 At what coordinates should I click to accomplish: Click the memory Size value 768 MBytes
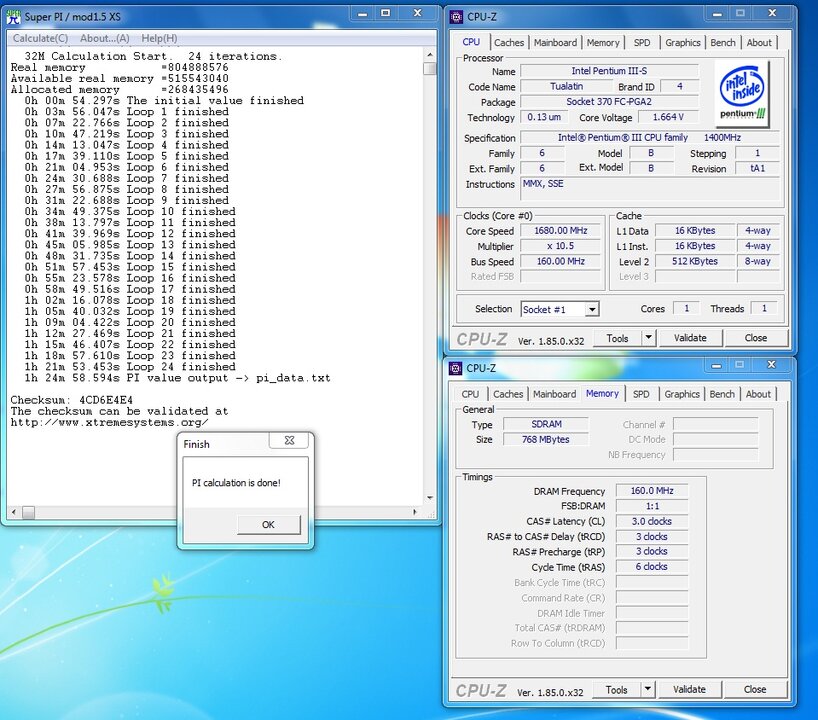pos(546,440)
